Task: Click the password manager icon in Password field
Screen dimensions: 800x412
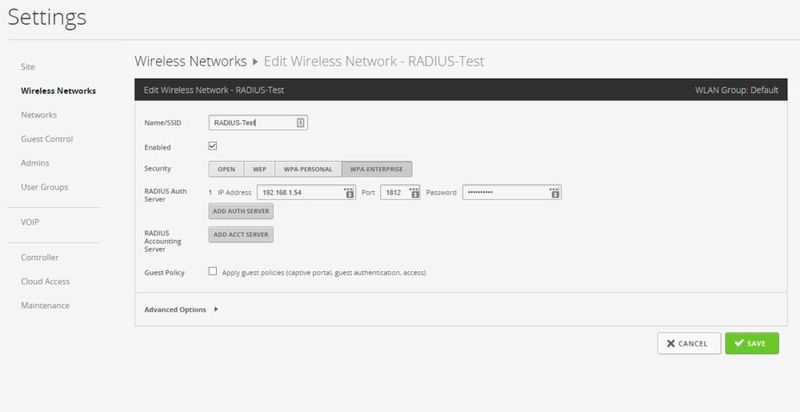Action: click(555, 192)
